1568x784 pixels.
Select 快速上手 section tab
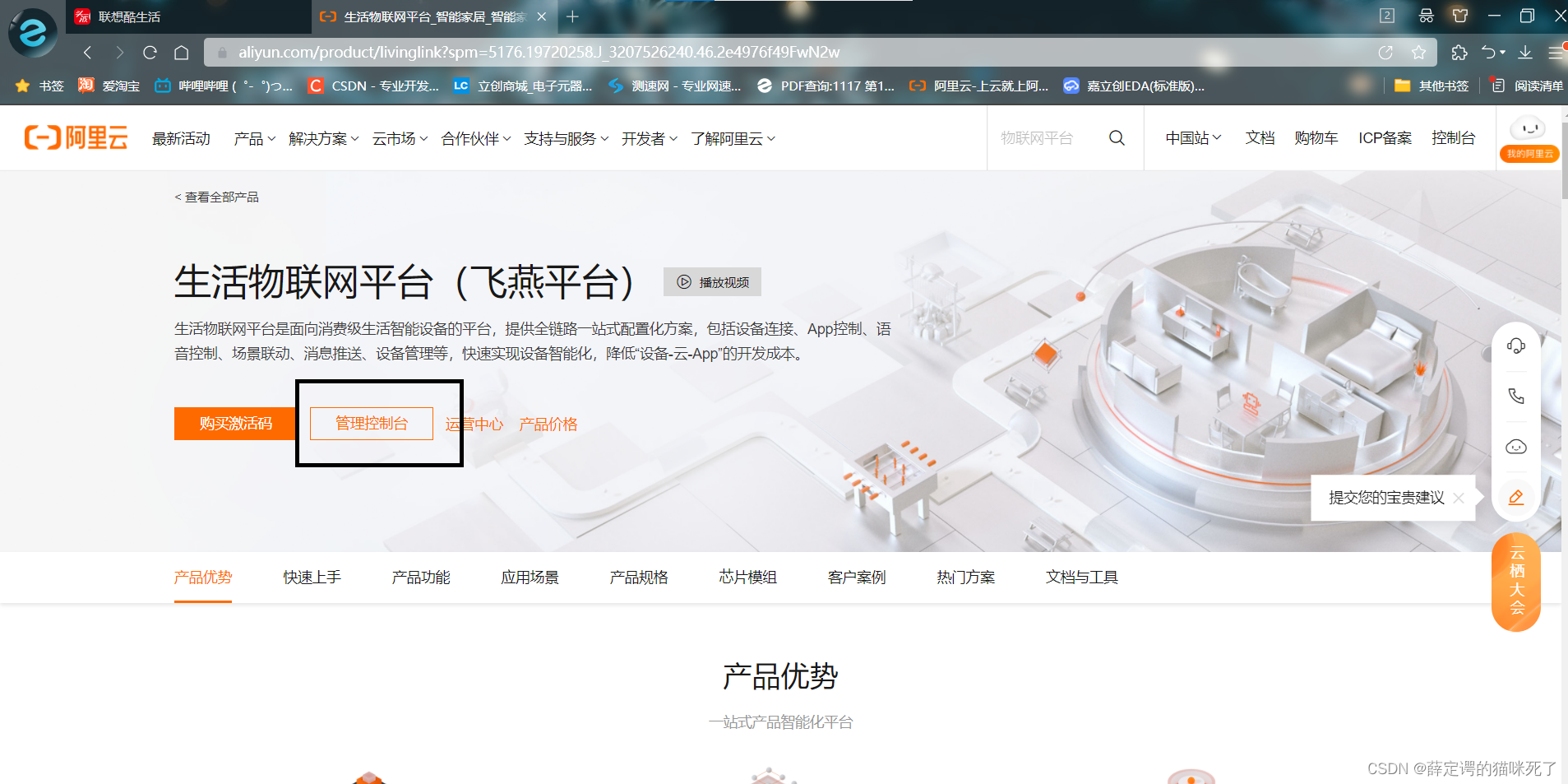tap(312, 578)
